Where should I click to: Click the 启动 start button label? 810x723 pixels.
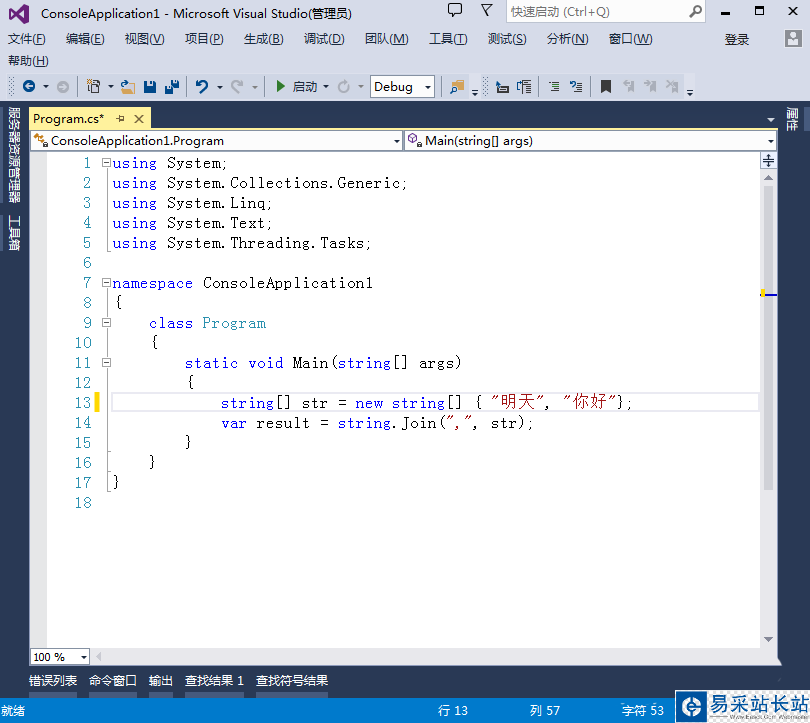point(305,87)
